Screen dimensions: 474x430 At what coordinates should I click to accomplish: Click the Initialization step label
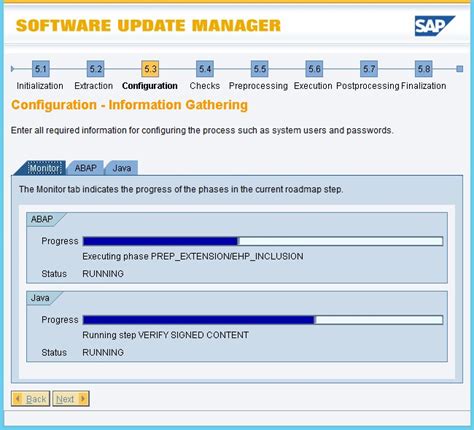[x=40, y=86]
